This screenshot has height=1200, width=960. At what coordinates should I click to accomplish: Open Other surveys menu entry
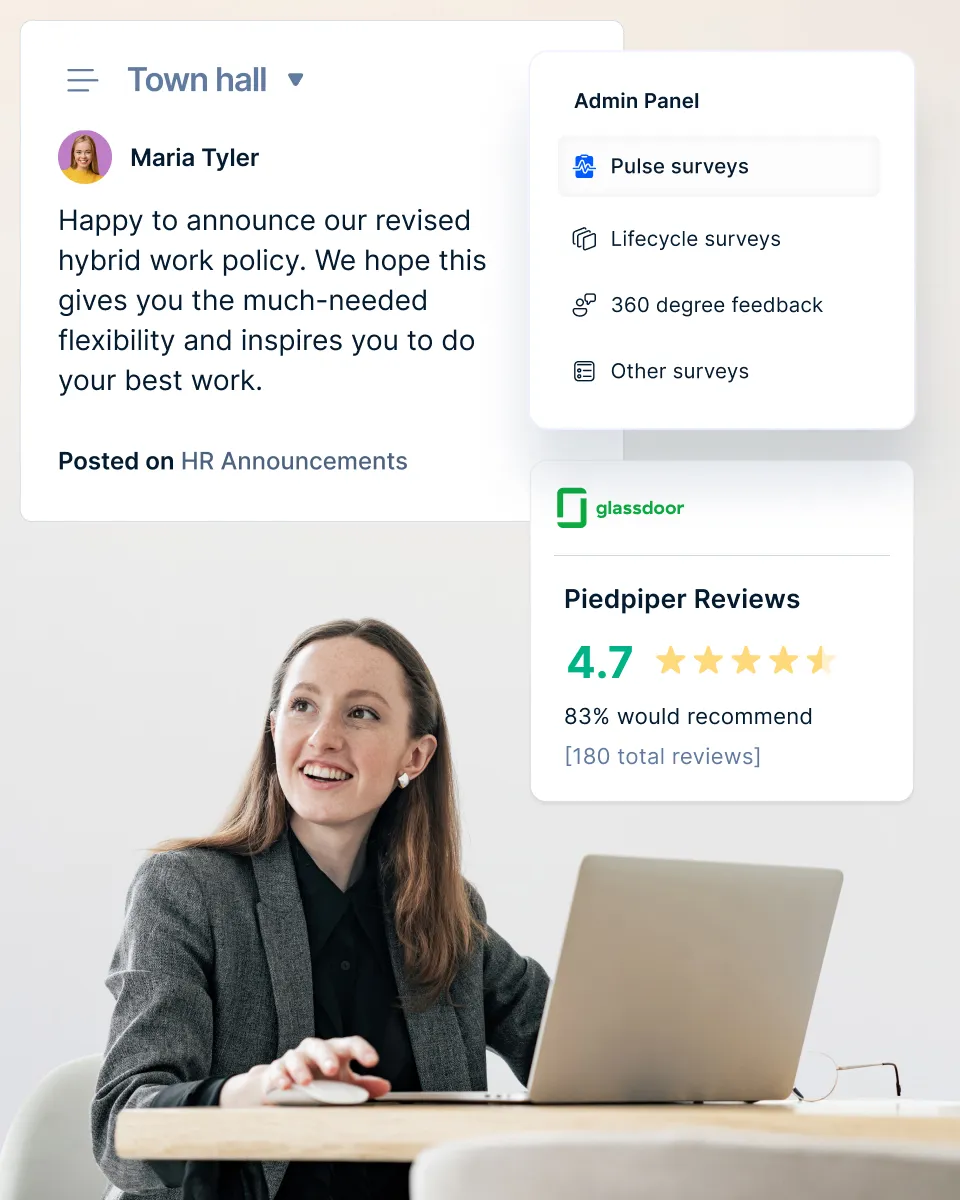[719, 371]
